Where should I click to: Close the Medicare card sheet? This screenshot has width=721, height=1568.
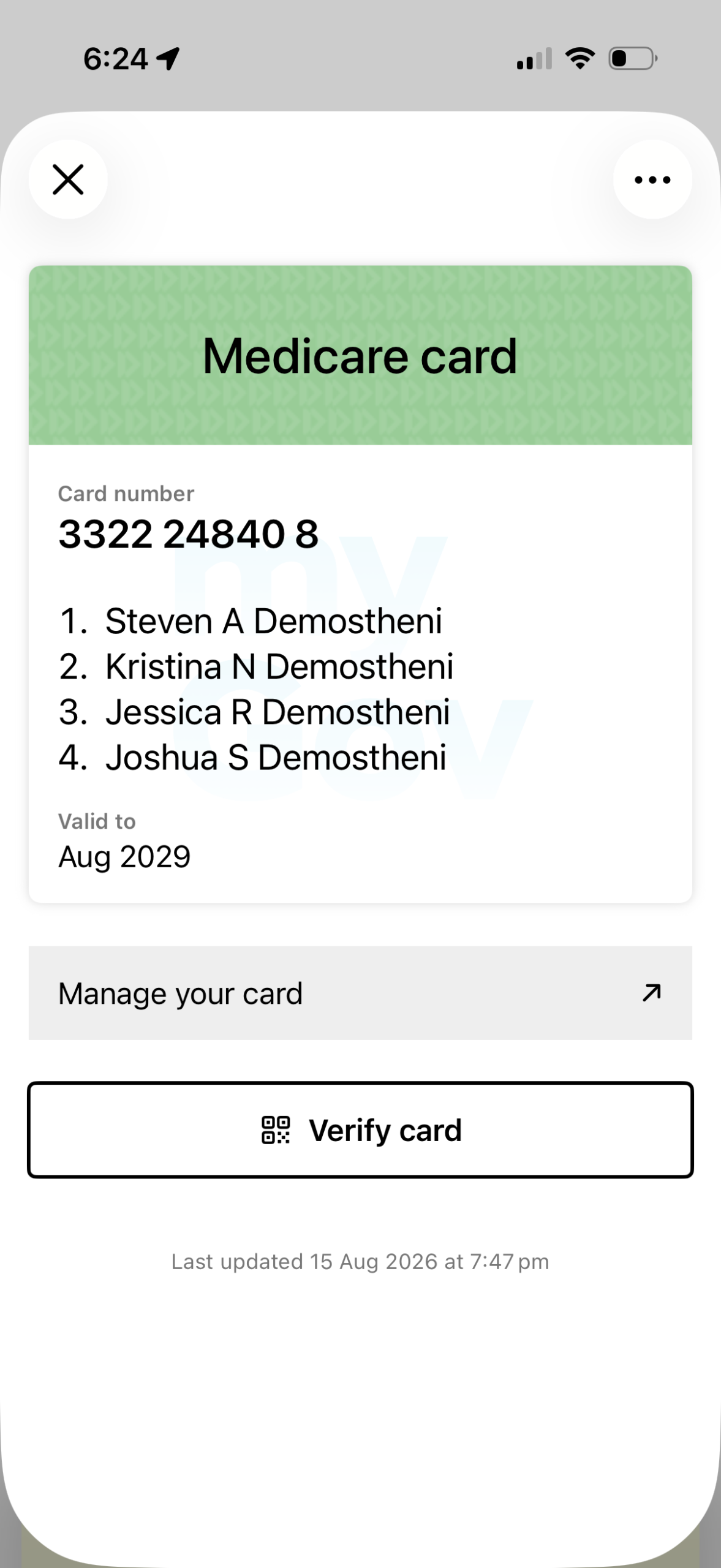pos(68,179)
